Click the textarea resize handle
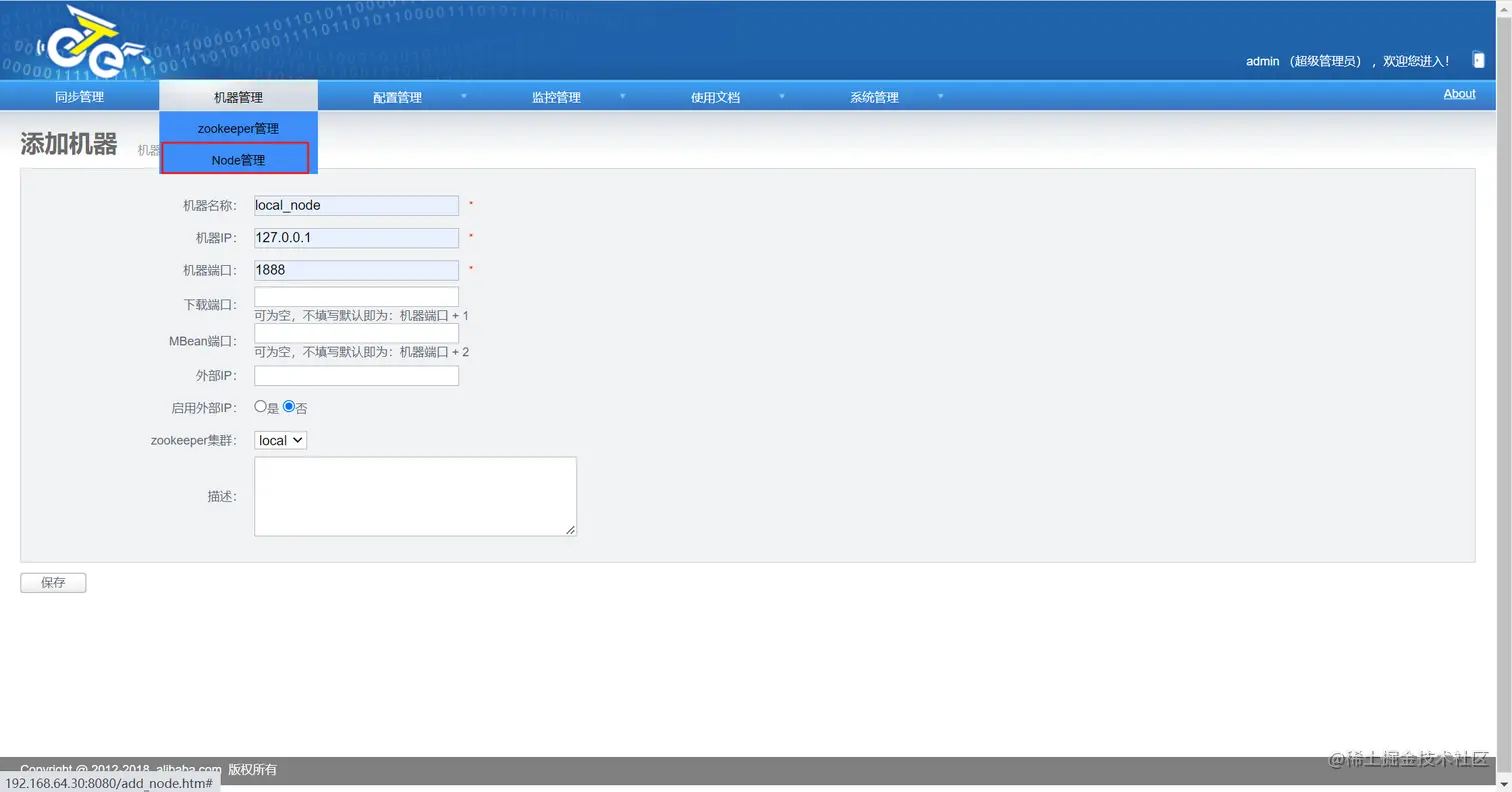 click(571, 530)
